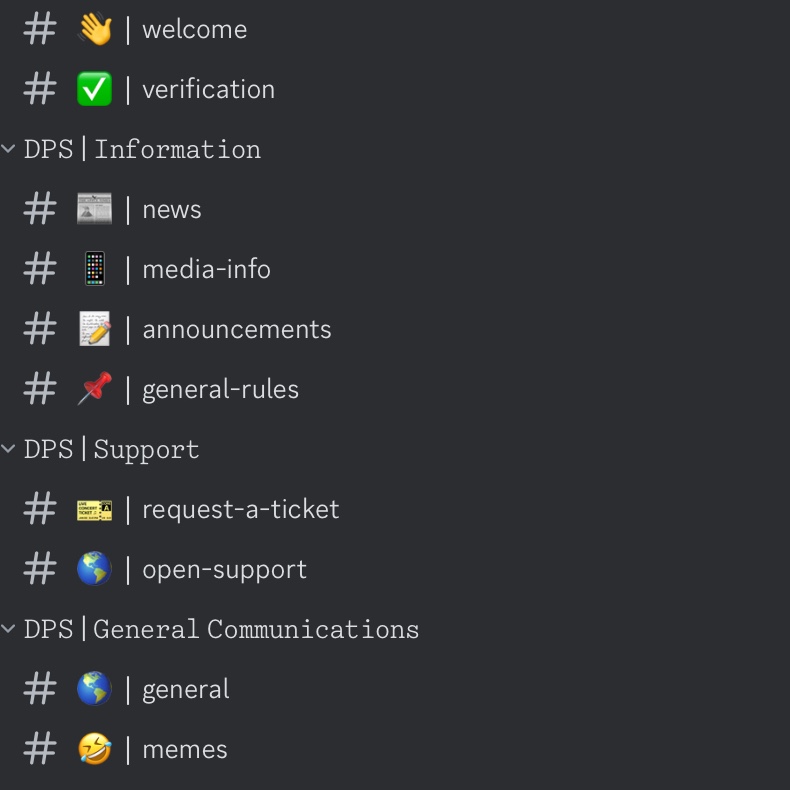Click the laughing emoji next to memes
This screenshot has height=790, width=790.
coord(95,749)
